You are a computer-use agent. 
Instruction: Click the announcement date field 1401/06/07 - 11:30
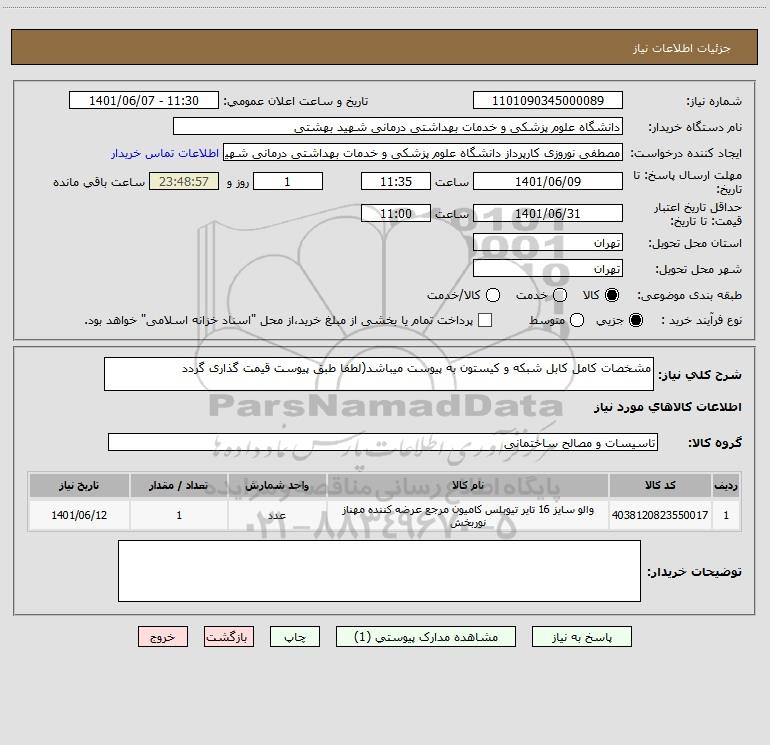point(143,100)
